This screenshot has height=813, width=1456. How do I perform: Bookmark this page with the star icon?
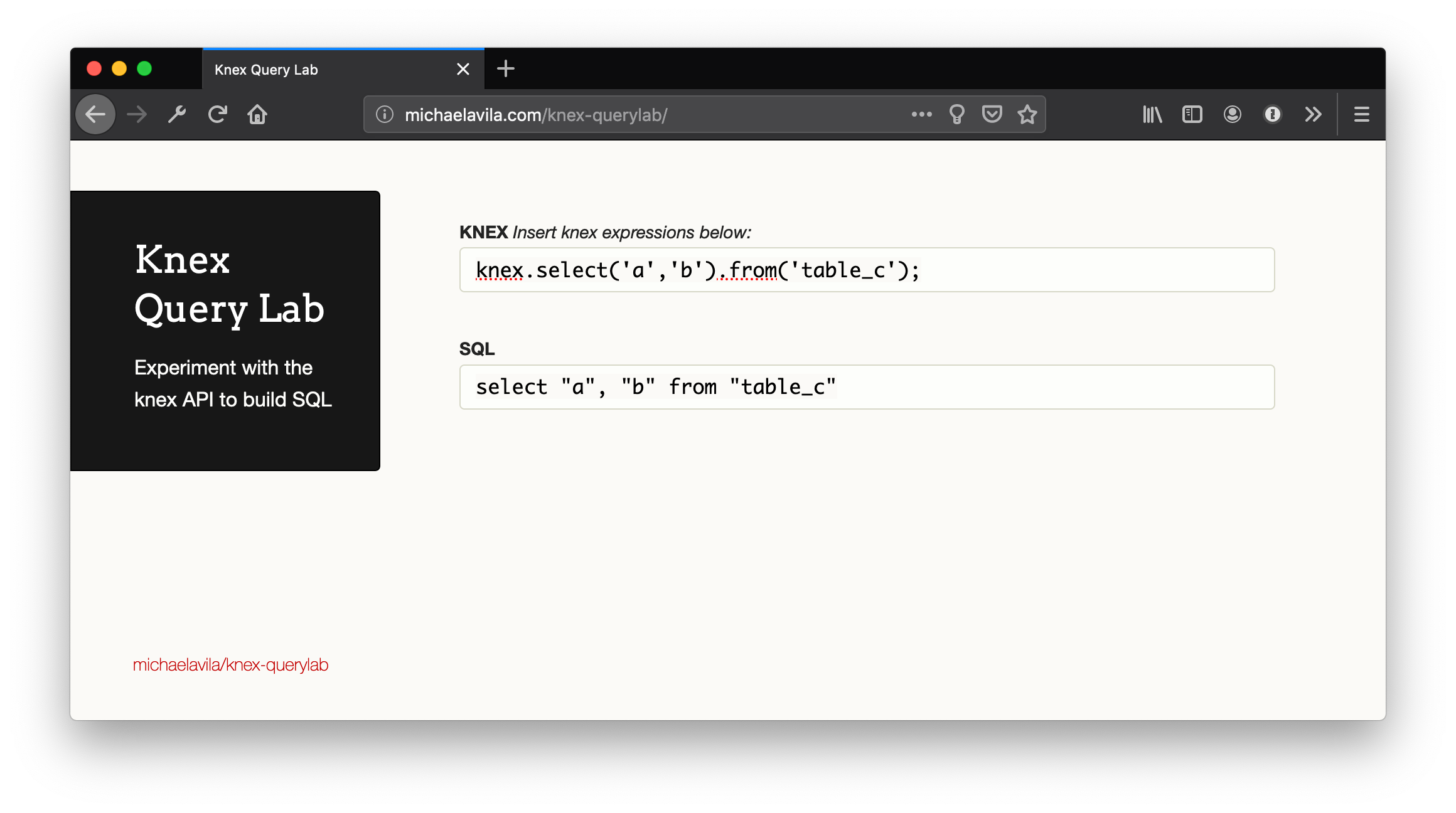[x=1027, y=114]
